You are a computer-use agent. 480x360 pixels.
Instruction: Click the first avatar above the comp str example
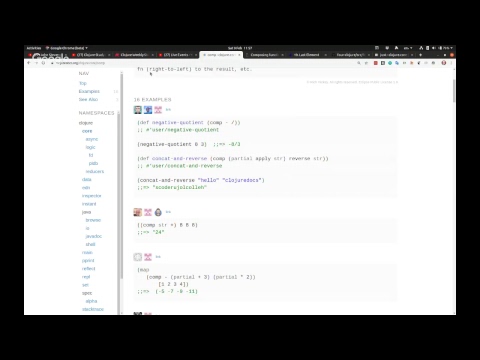point(138,212)
